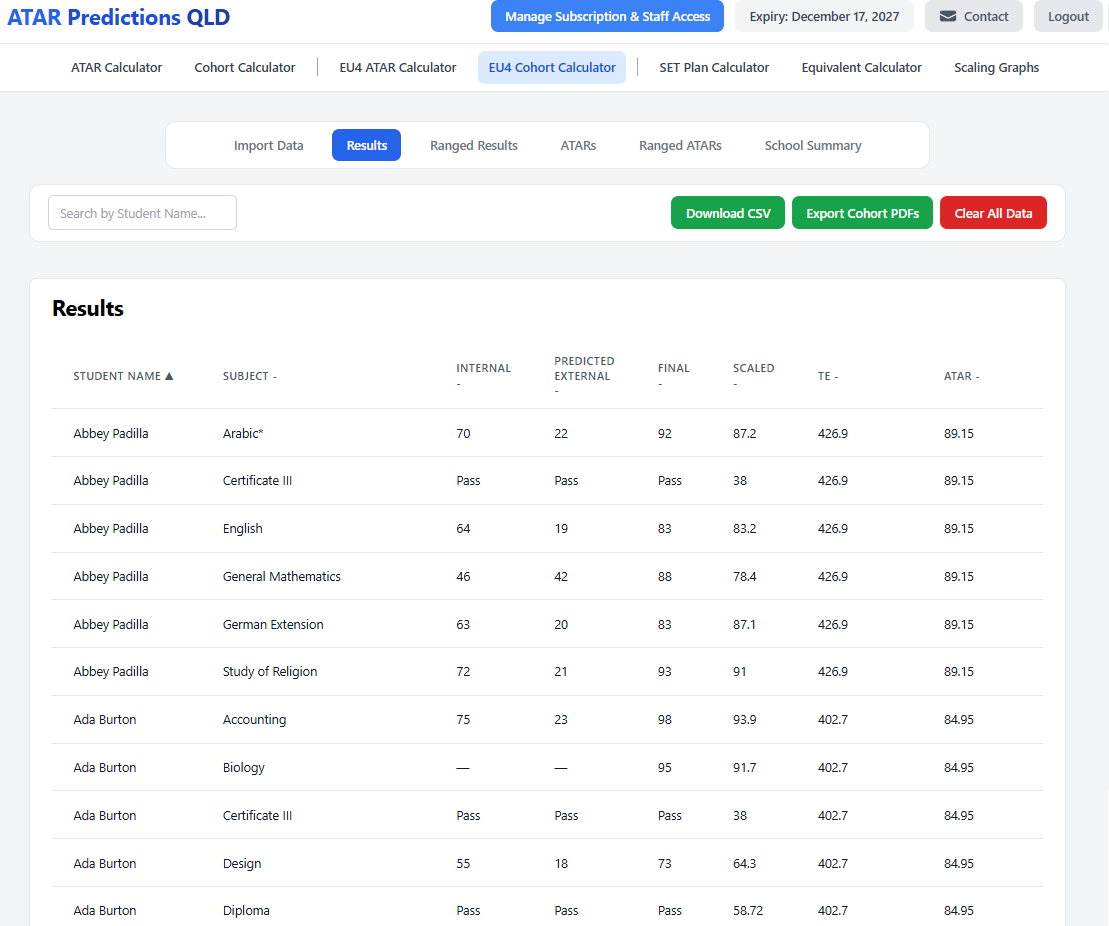Sort by Scaled column header
The height and width of the screenshot is (926, 1109).
tap(753, 375)
